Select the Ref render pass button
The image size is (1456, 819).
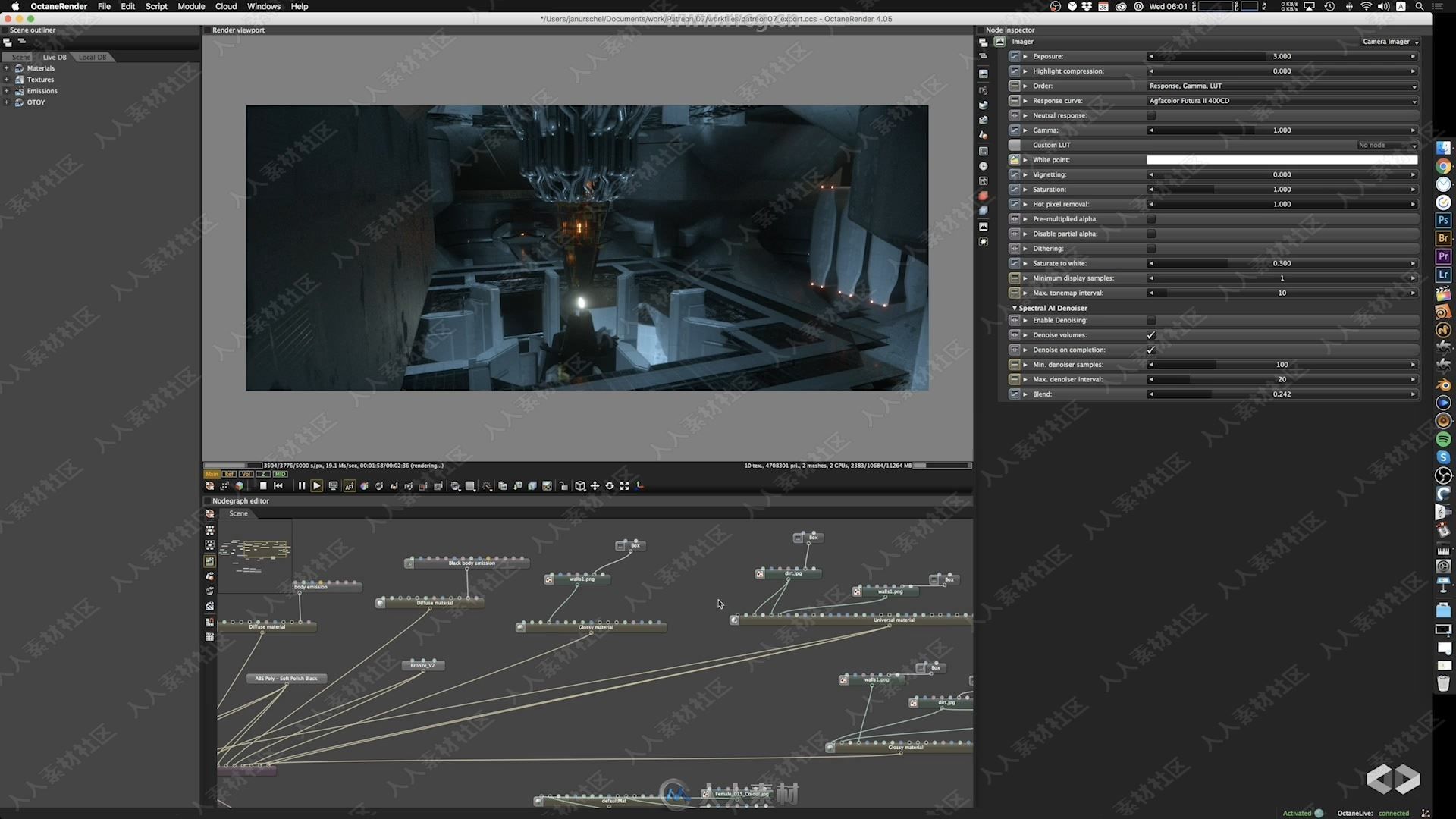(229, 474)
